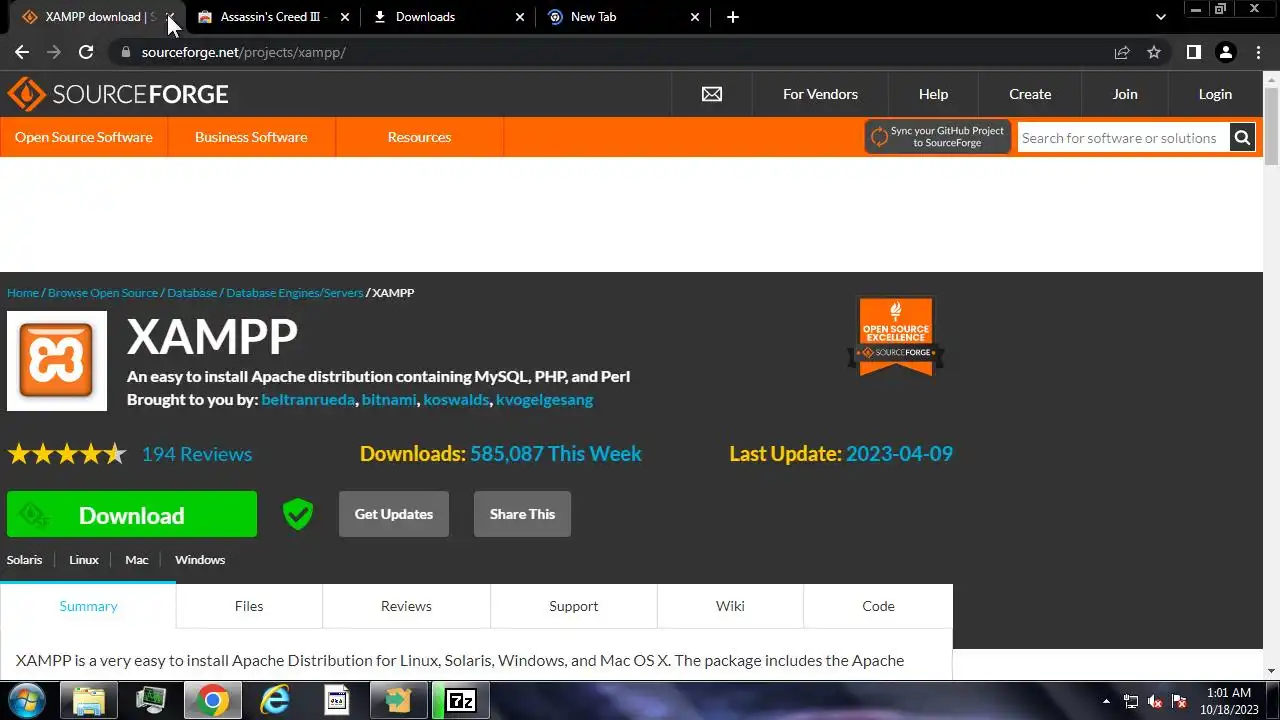Click the search magnifier button
Screen dimensions: 1280x720
(x=1242, y=138)
